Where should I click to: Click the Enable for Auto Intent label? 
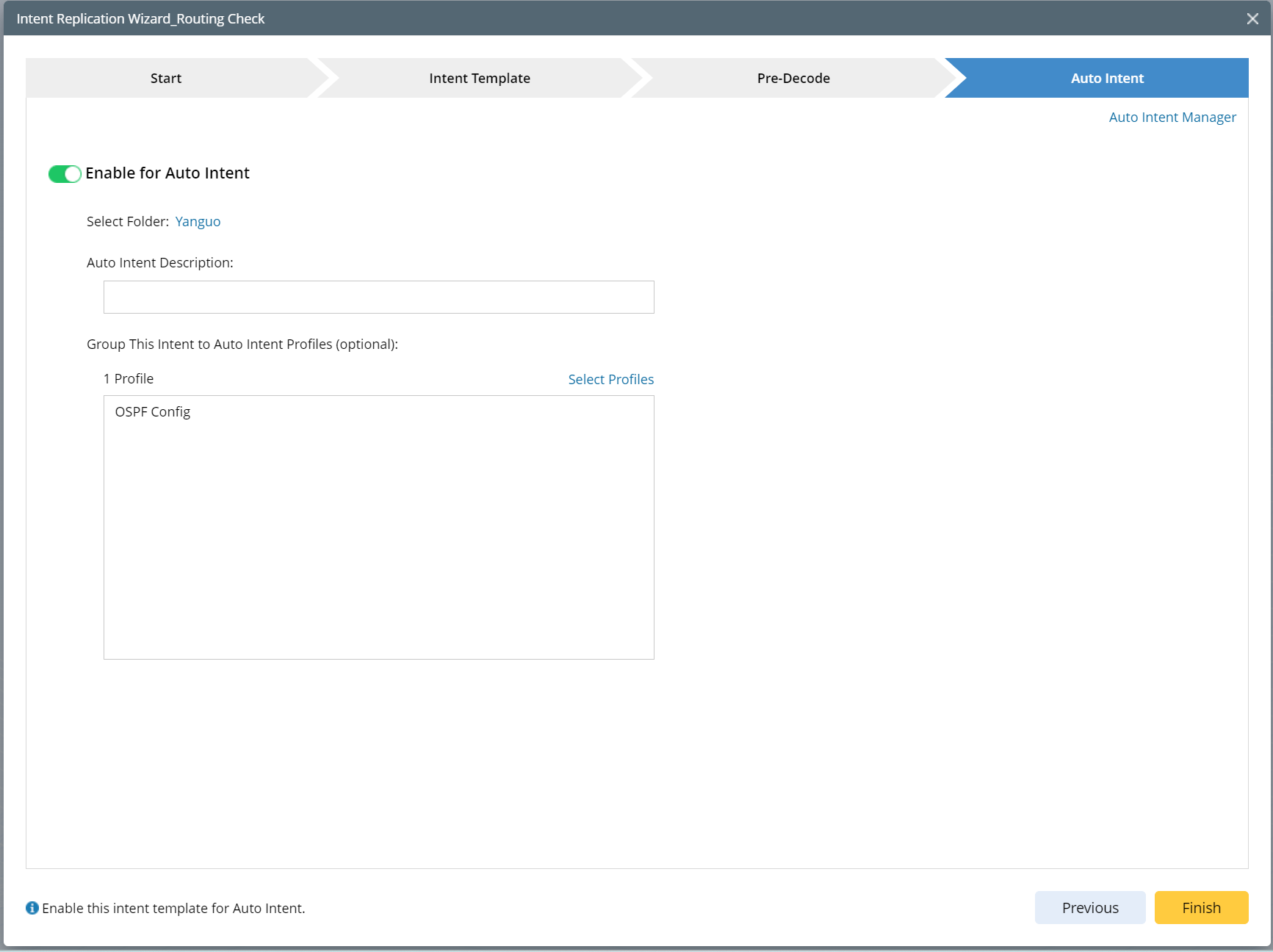[167, 173]
